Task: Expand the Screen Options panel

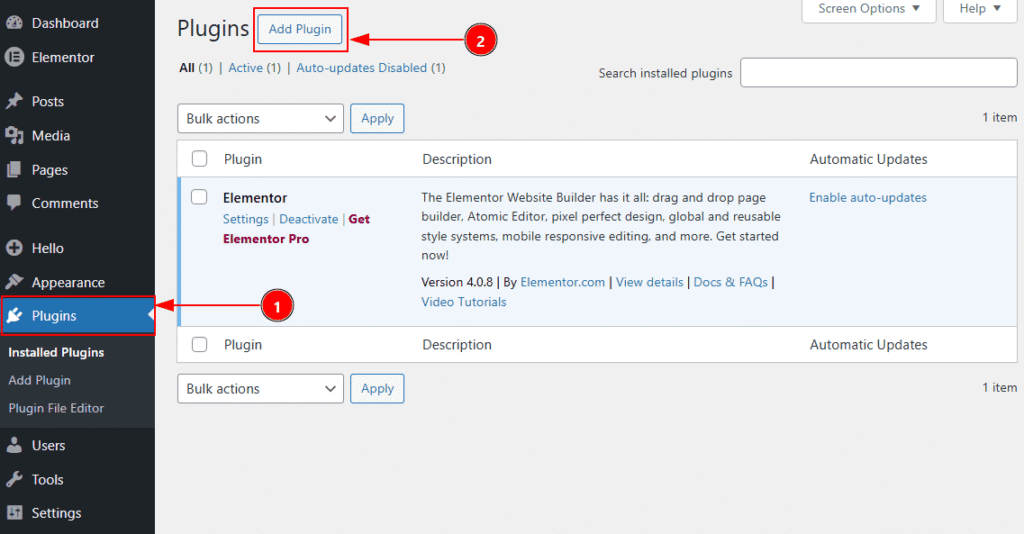Action: [869, 9]
